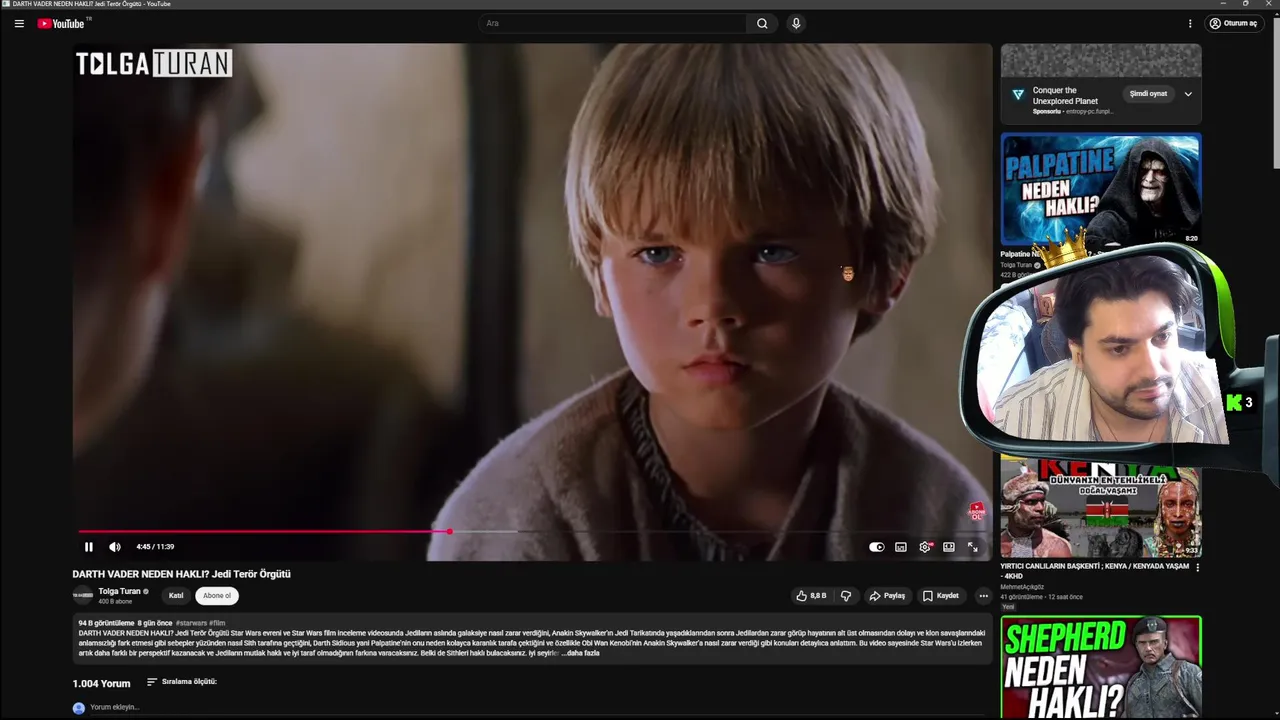Image resolution: width=1280 pixels, height=720 pixels.
Task: Like the video with thumbs up
Action: tap(811, 595)
